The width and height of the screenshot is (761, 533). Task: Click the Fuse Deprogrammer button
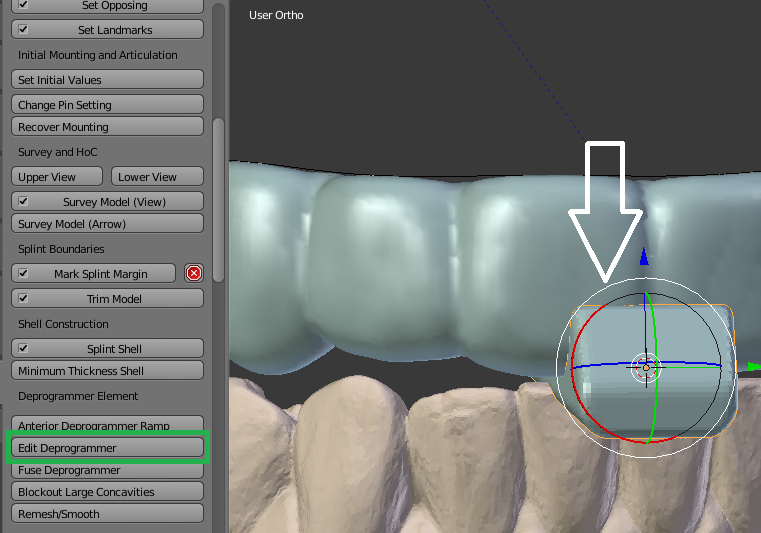pos(107,470)
